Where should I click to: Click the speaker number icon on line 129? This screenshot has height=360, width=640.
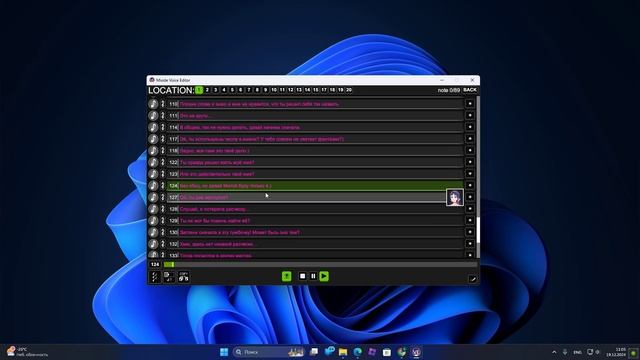click(162, 221)
